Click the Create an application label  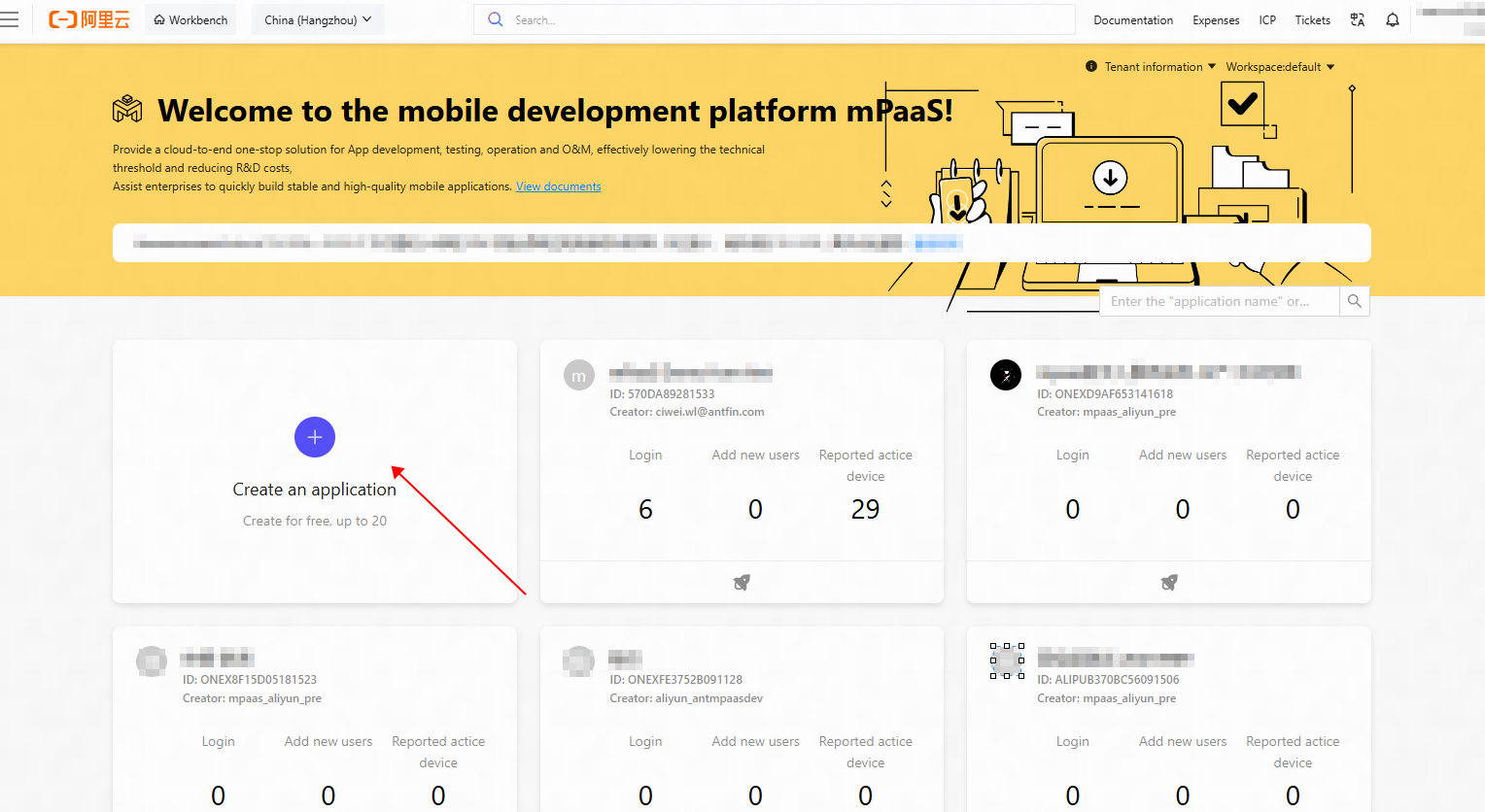pyautogui.click(x=315, y=490)
